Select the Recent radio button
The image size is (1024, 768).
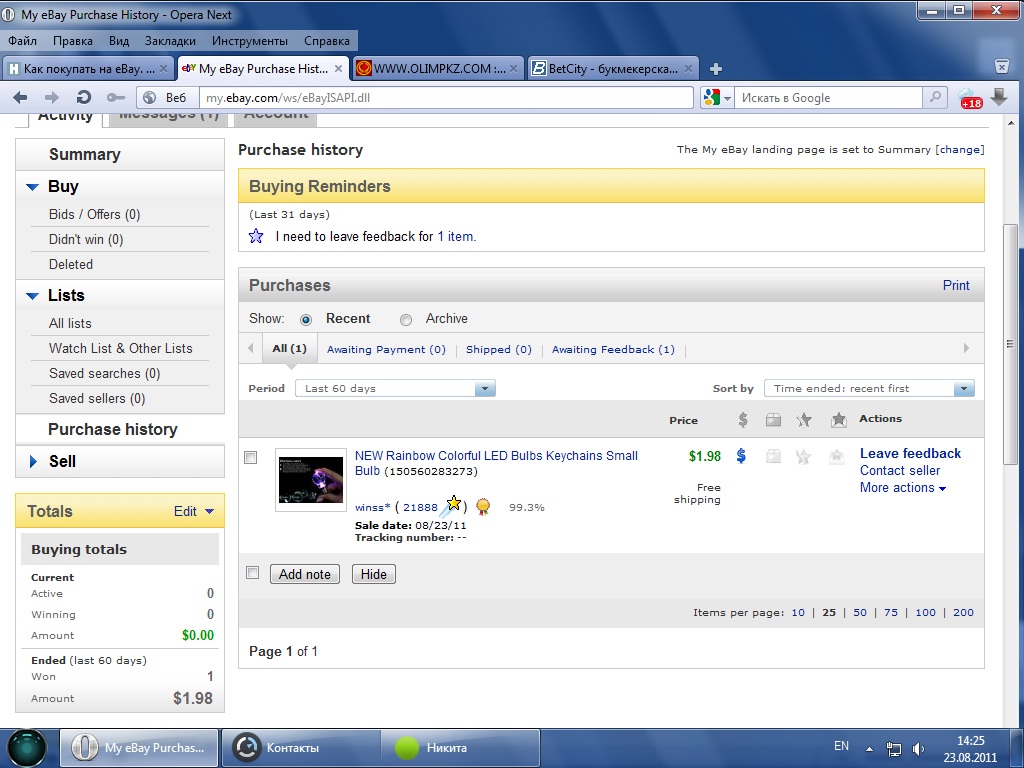tap(306, 320)
